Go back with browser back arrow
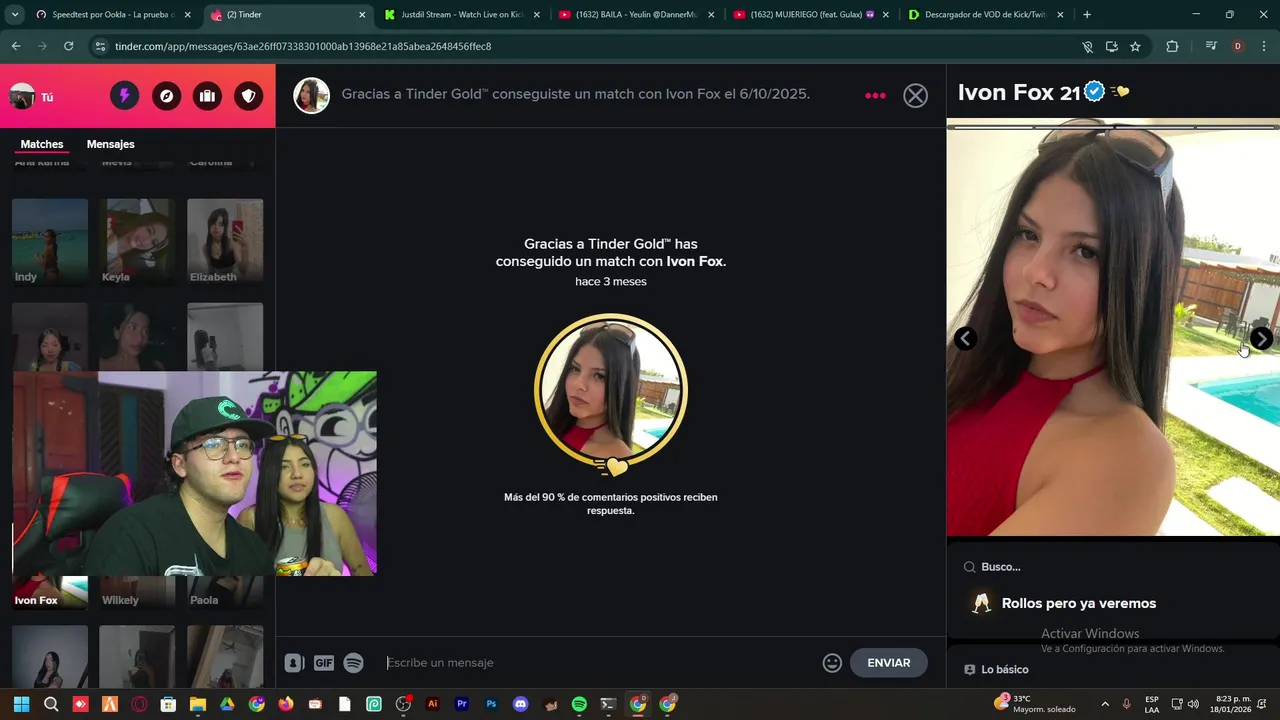The width and height of the screenshot is (1280, 720). tap(16, 46)
